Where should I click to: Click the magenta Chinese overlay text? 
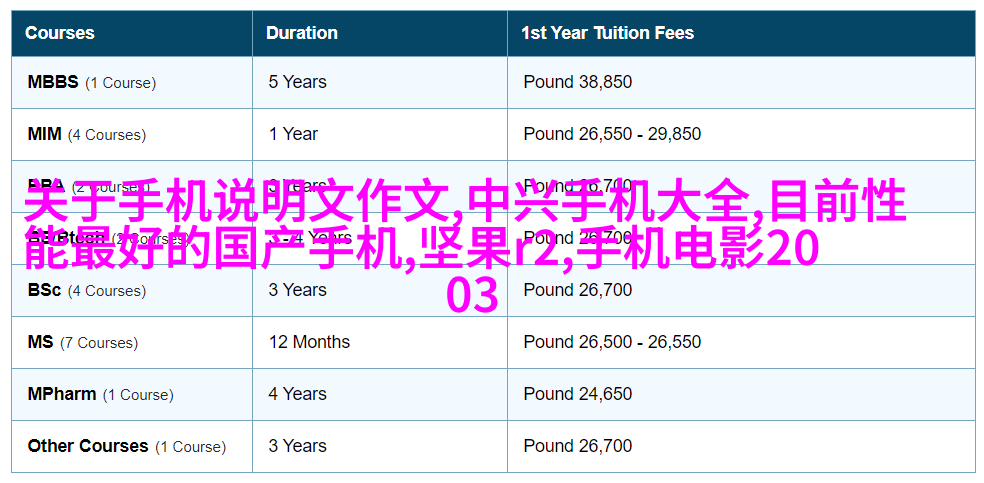[466, 245]
